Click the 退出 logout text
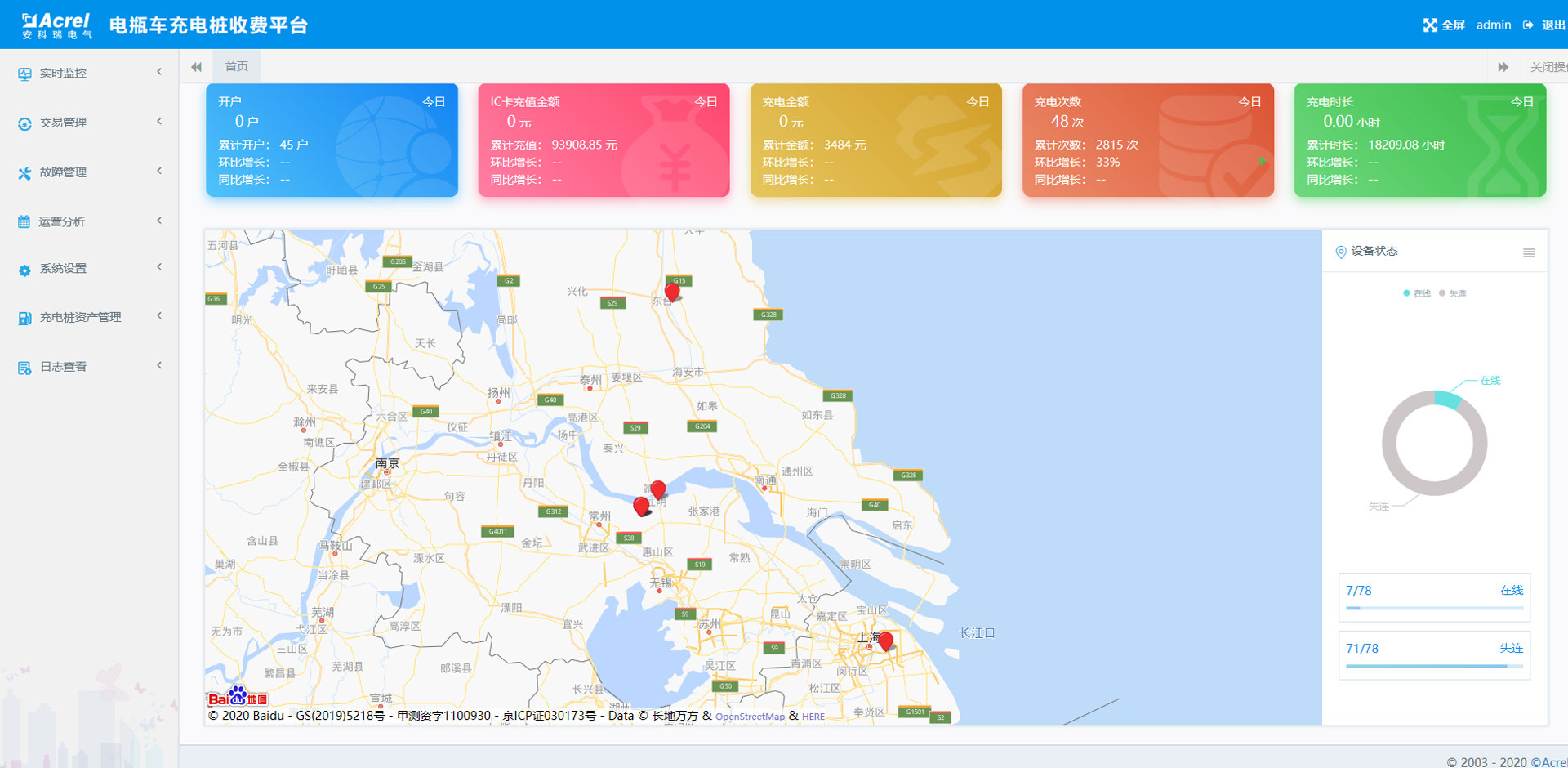The width and height of the screenshot is (1568, 768). point(1553,25)
